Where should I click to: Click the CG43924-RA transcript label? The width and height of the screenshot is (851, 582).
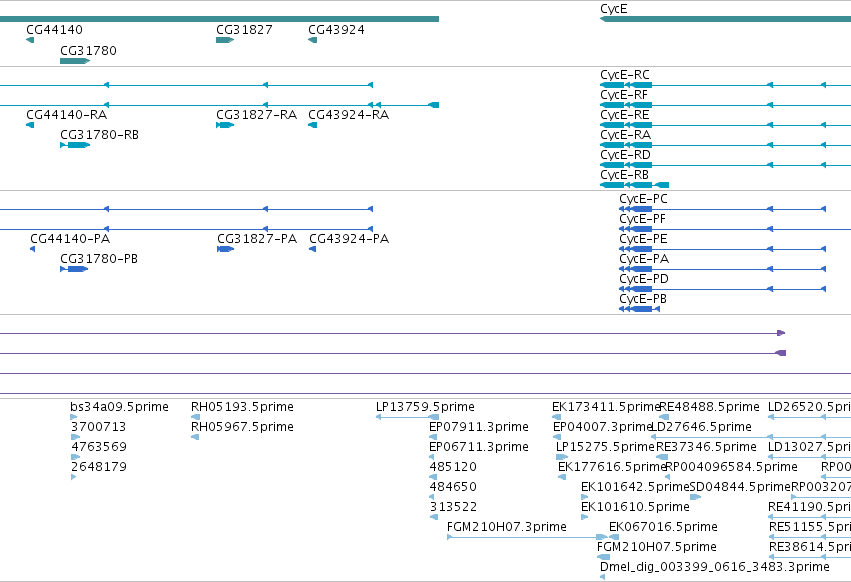coord(348,115)
